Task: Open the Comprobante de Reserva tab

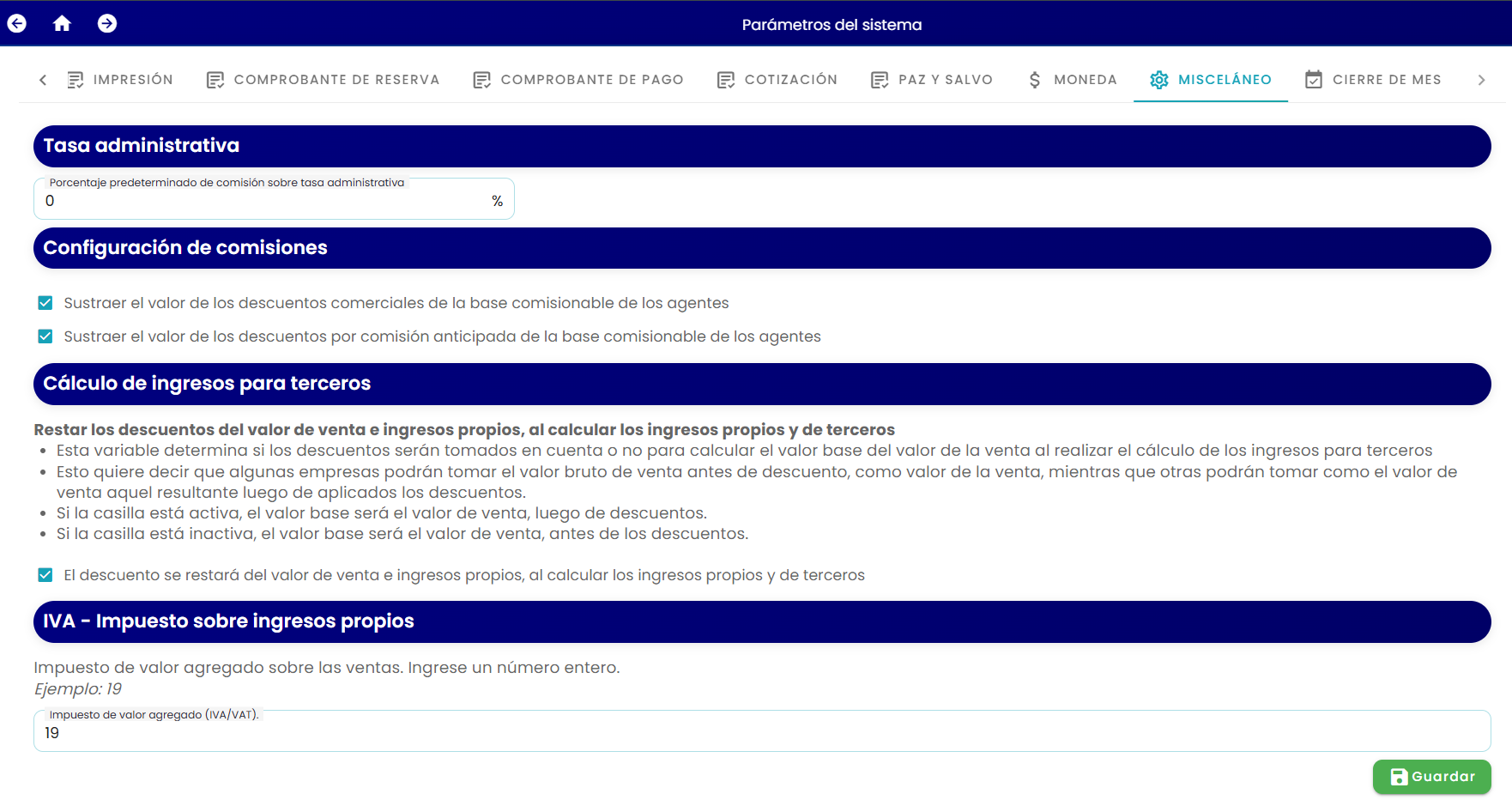Action: [323, 80]
